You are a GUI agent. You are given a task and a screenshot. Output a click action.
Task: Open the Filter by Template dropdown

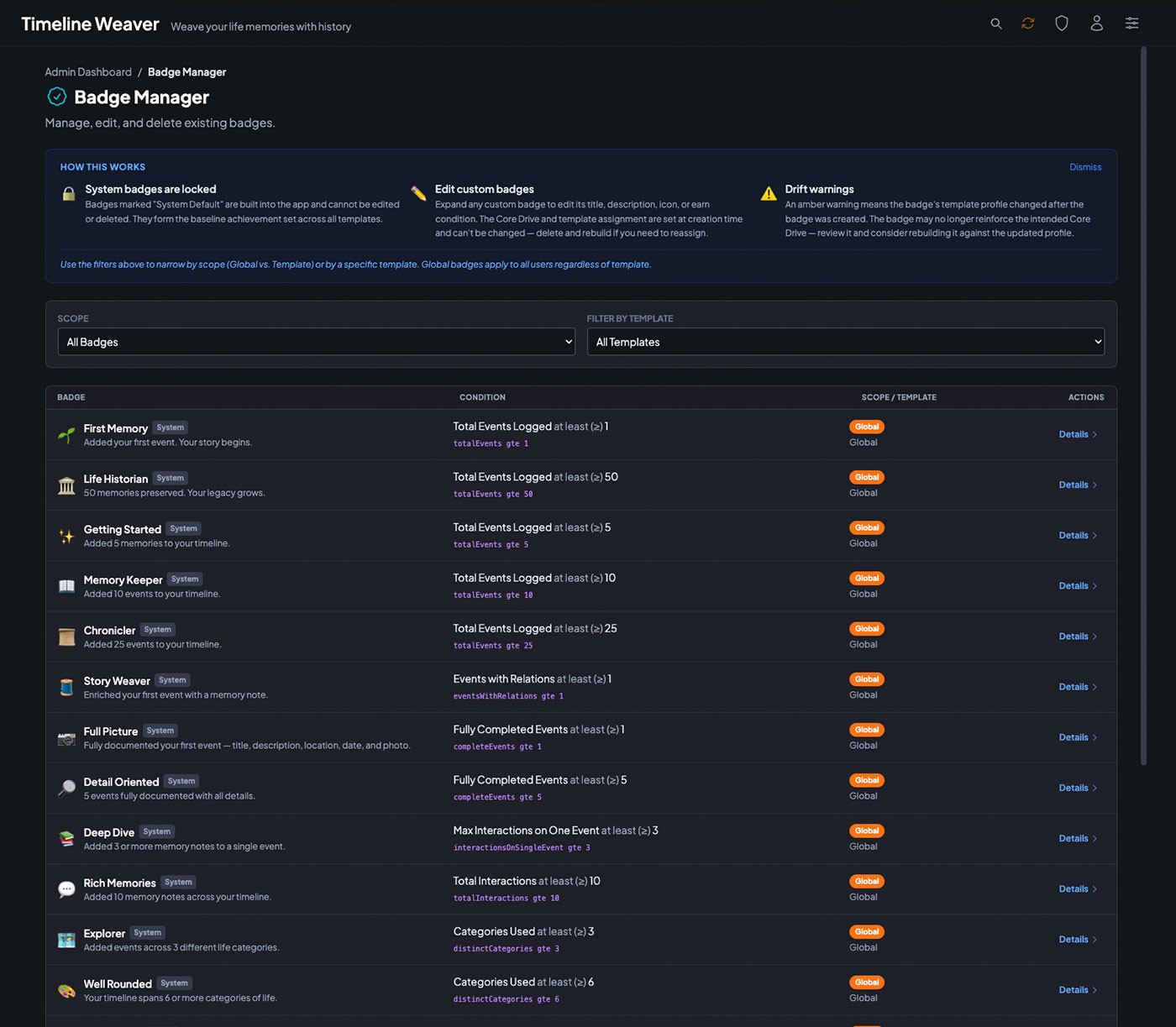coord(845,342)
